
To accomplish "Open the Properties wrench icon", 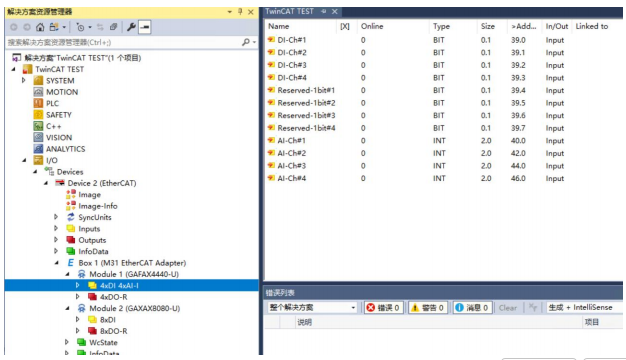I will [131, 27].
